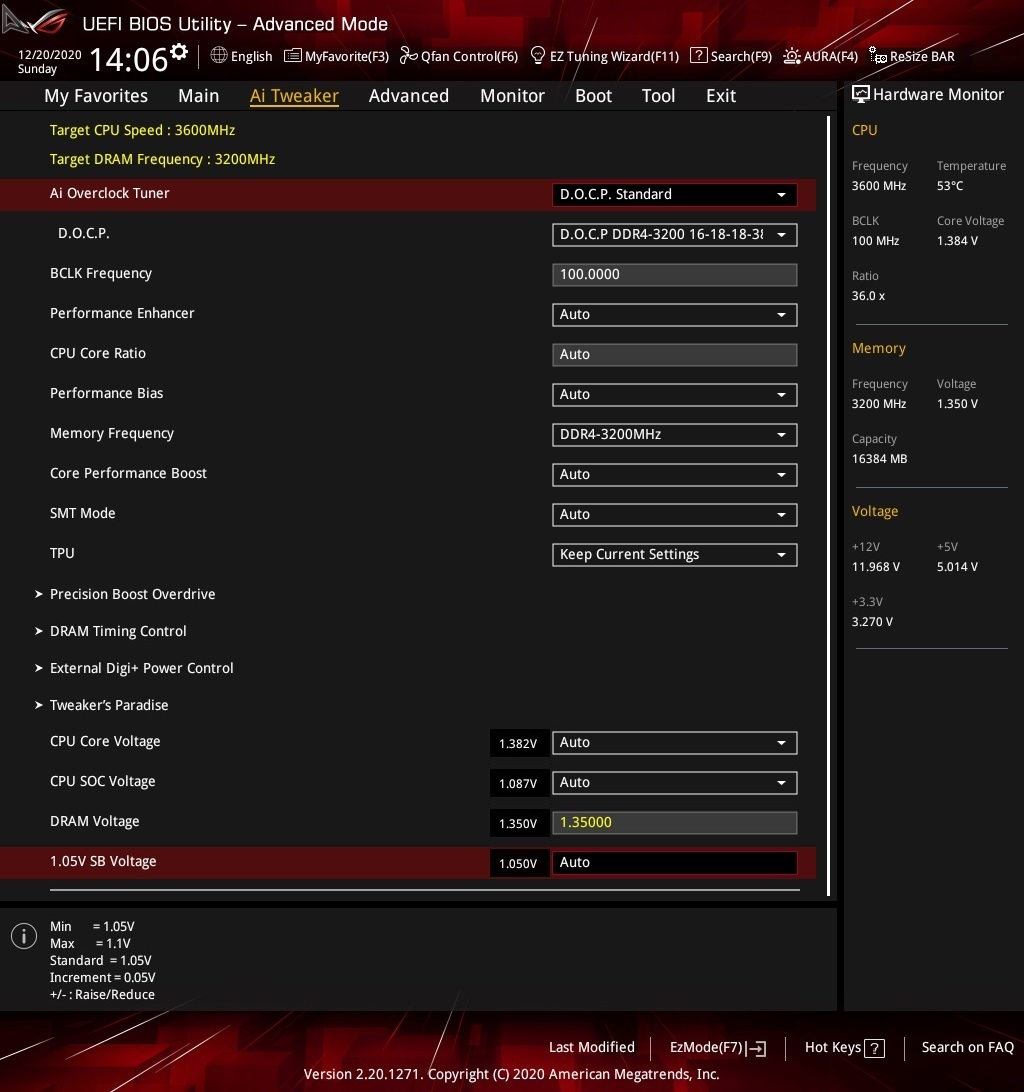The width and height of the screenshot is (1024, 1092).
Task: Open the Tool tab
Action: coord(658,96)
